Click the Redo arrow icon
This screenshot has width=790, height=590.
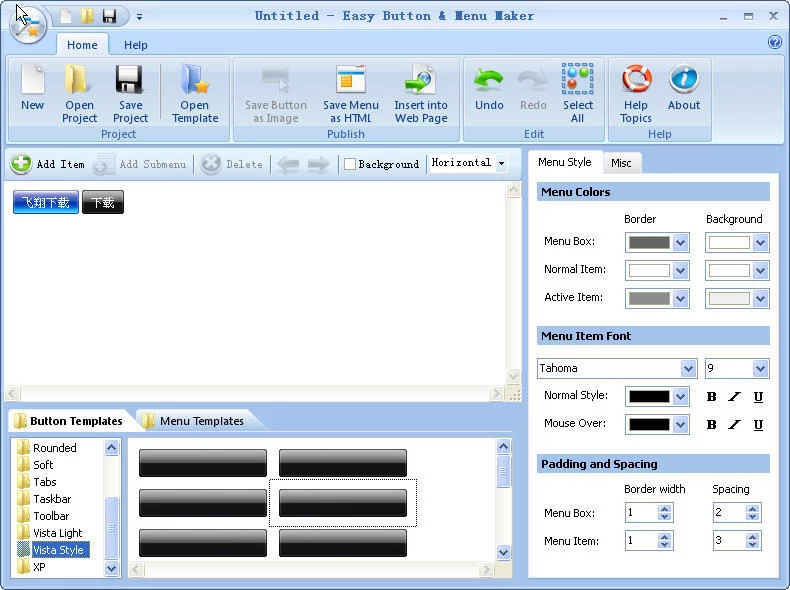coord(533,79)
